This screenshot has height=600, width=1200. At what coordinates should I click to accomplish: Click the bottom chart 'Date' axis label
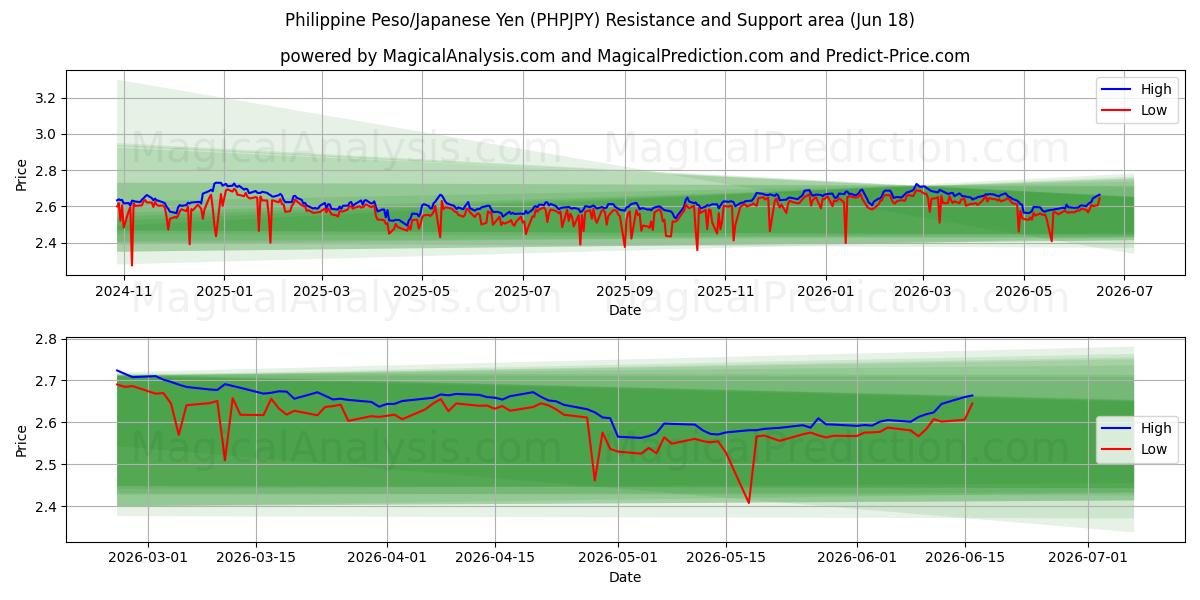click(x=625, y=577)
